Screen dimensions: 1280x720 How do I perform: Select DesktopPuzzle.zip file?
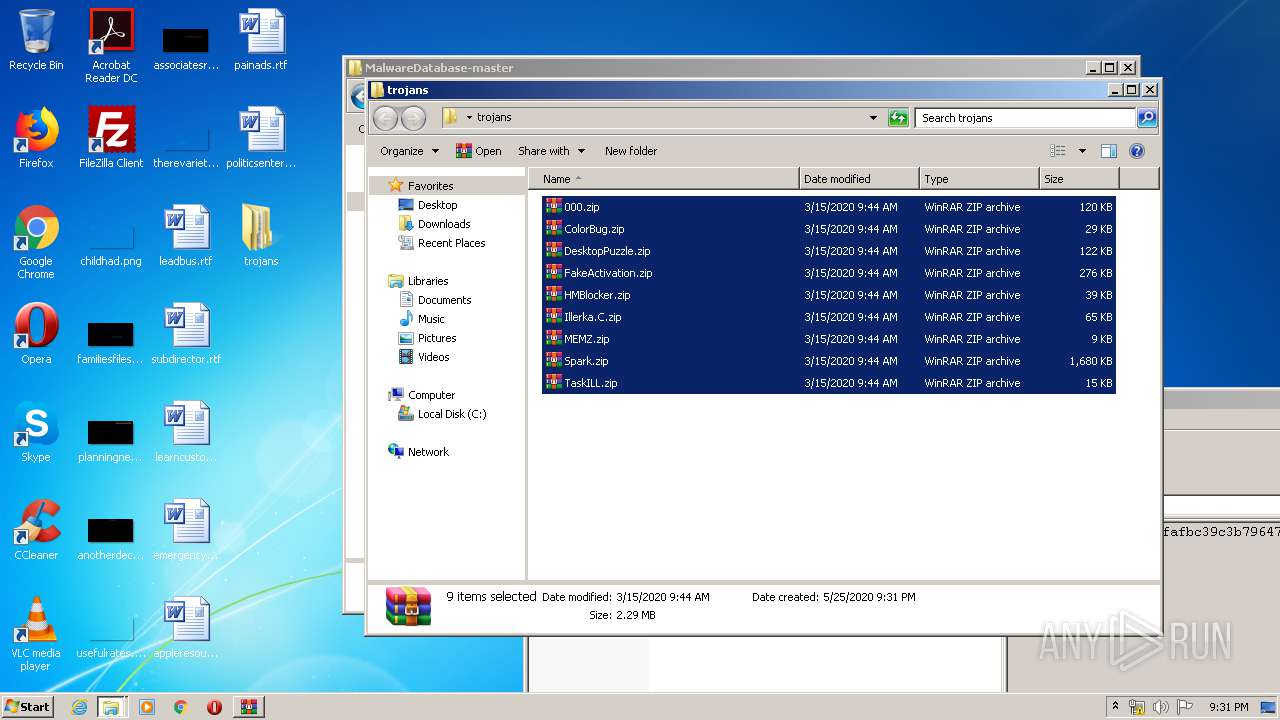coord(829,251)
